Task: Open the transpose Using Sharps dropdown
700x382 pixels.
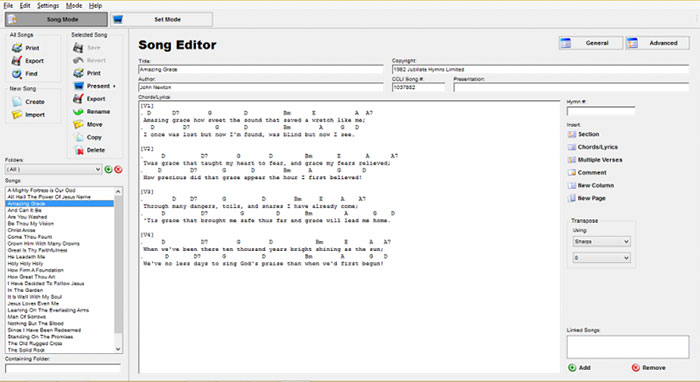Action: (602, 241)
